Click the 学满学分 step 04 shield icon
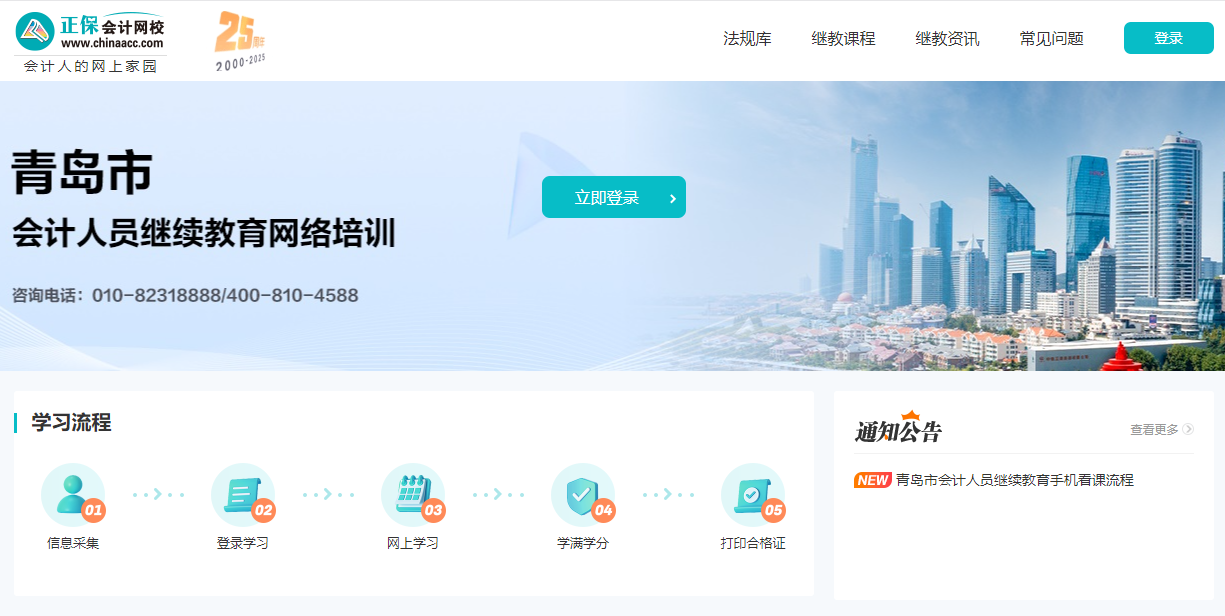The image size is (1225, 616). [583, 494]
